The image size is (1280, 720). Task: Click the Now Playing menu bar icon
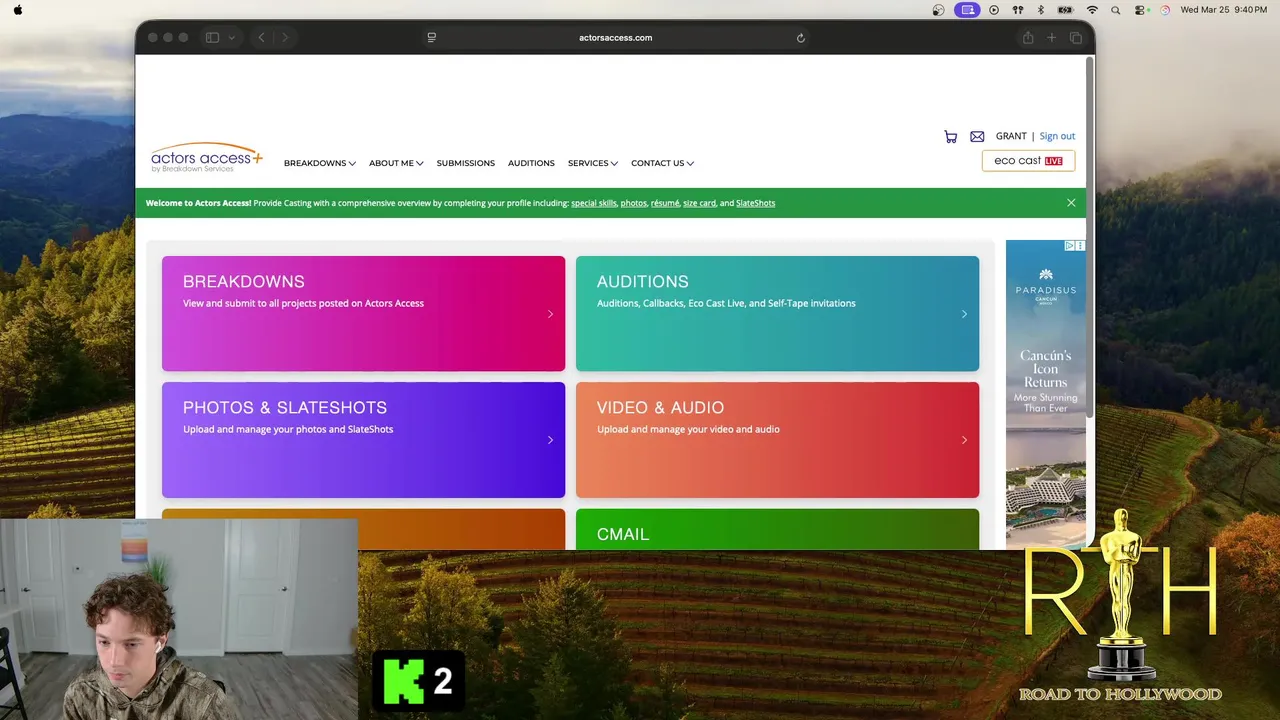(x=993, y=10)
